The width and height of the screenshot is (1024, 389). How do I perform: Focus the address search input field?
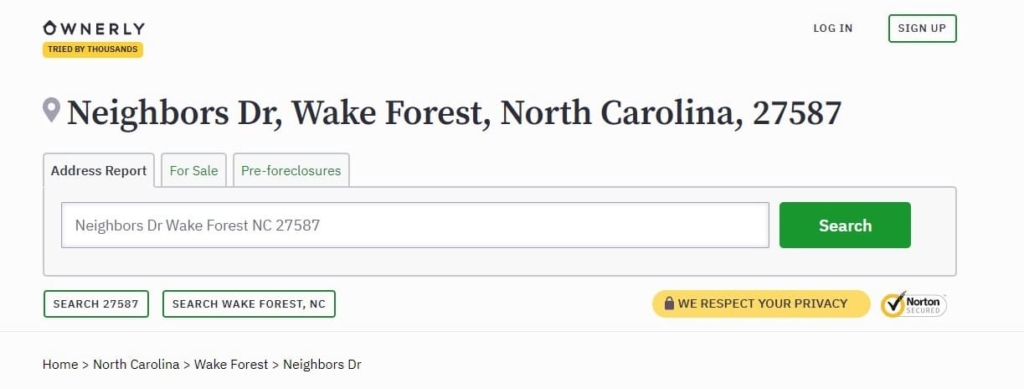(415, 225)
